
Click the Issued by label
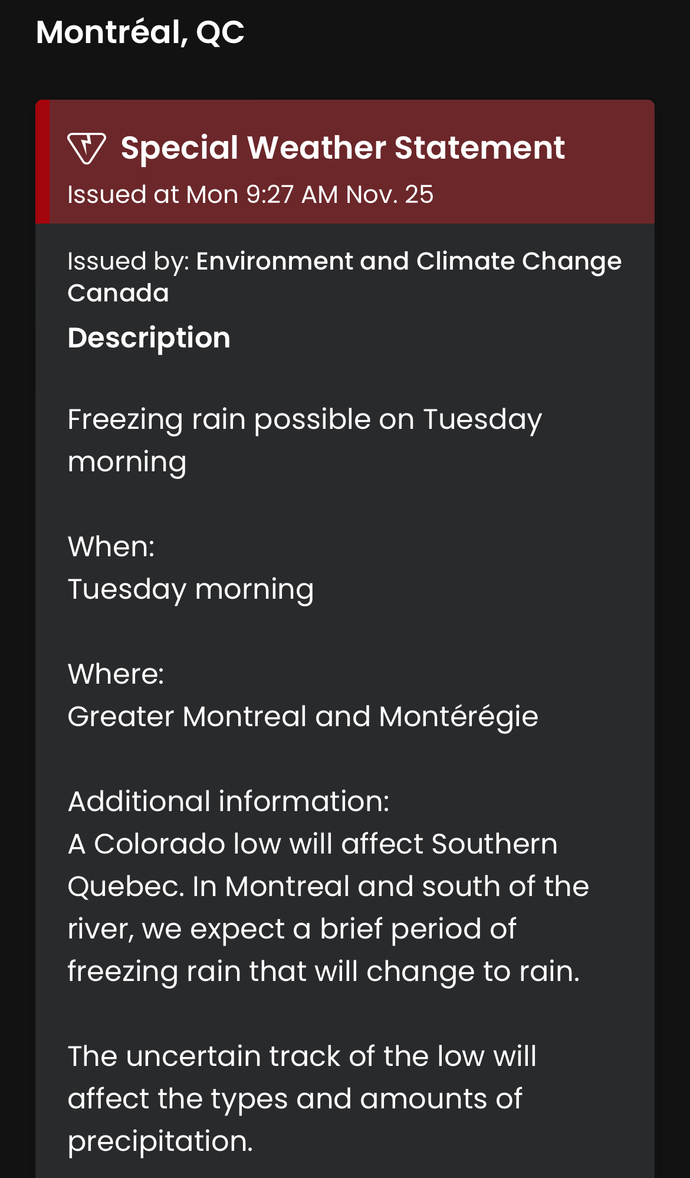129,261
